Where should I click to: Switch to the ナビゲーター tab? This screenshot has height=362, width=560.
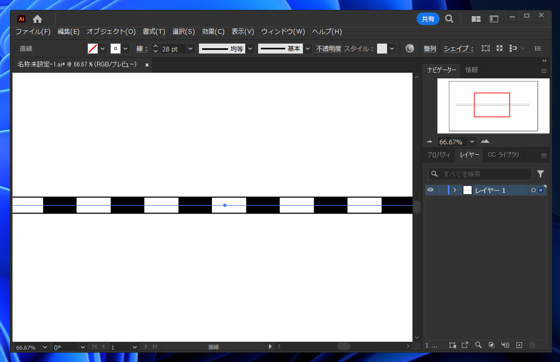[442, 70]
